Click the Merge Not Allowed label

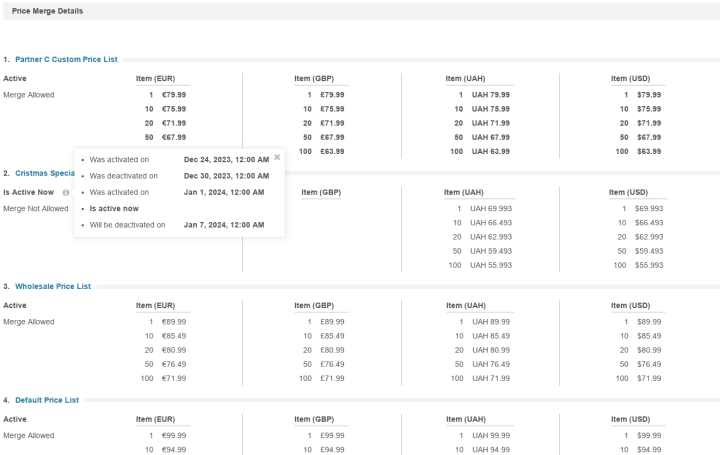(36, 208)
